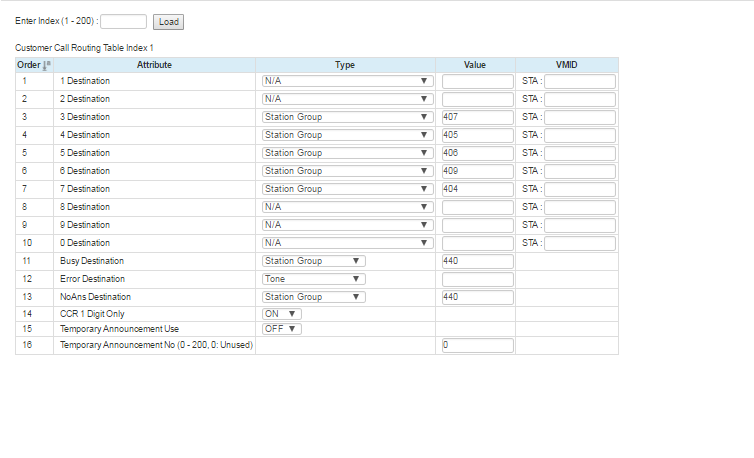Open the 7 Destination Type dropdown
The width and height of the screenshot is (754, 458).
coord(346,189)
